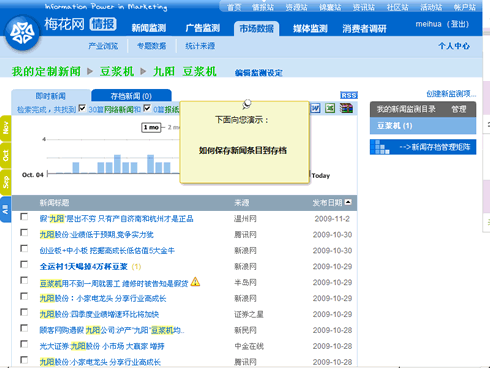
Task: Click the pushpin on the yellow note
Action: [246, 104]
